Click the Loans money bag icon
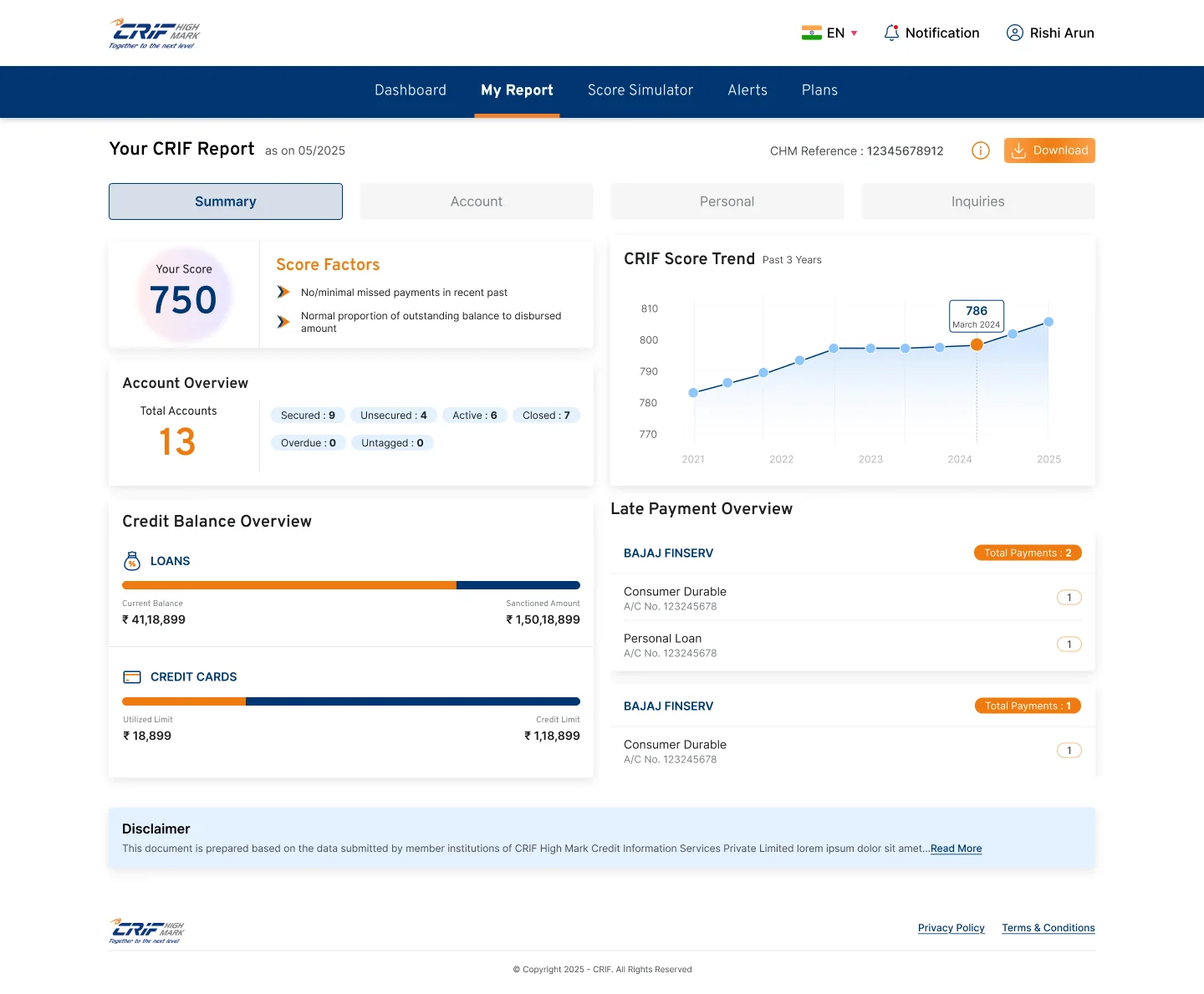Screen dimensions: 1204x994 (132, 561)
